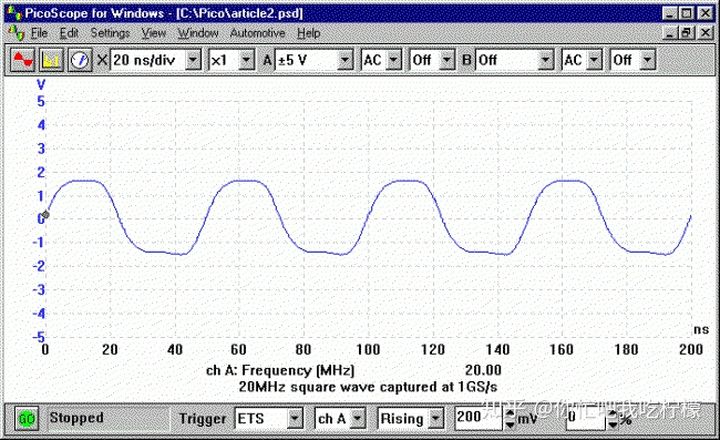Close the PicoScope application window
Image resolution: width=720 pixels, height=440 pixels.
click(x=706, y=13)
